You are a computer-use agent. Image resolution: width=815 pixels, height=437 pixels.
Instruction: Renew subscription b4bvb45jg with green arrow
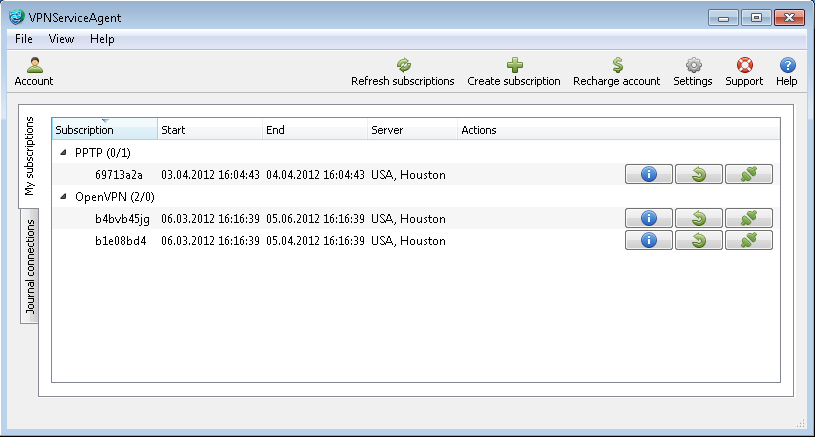(699, 218)
